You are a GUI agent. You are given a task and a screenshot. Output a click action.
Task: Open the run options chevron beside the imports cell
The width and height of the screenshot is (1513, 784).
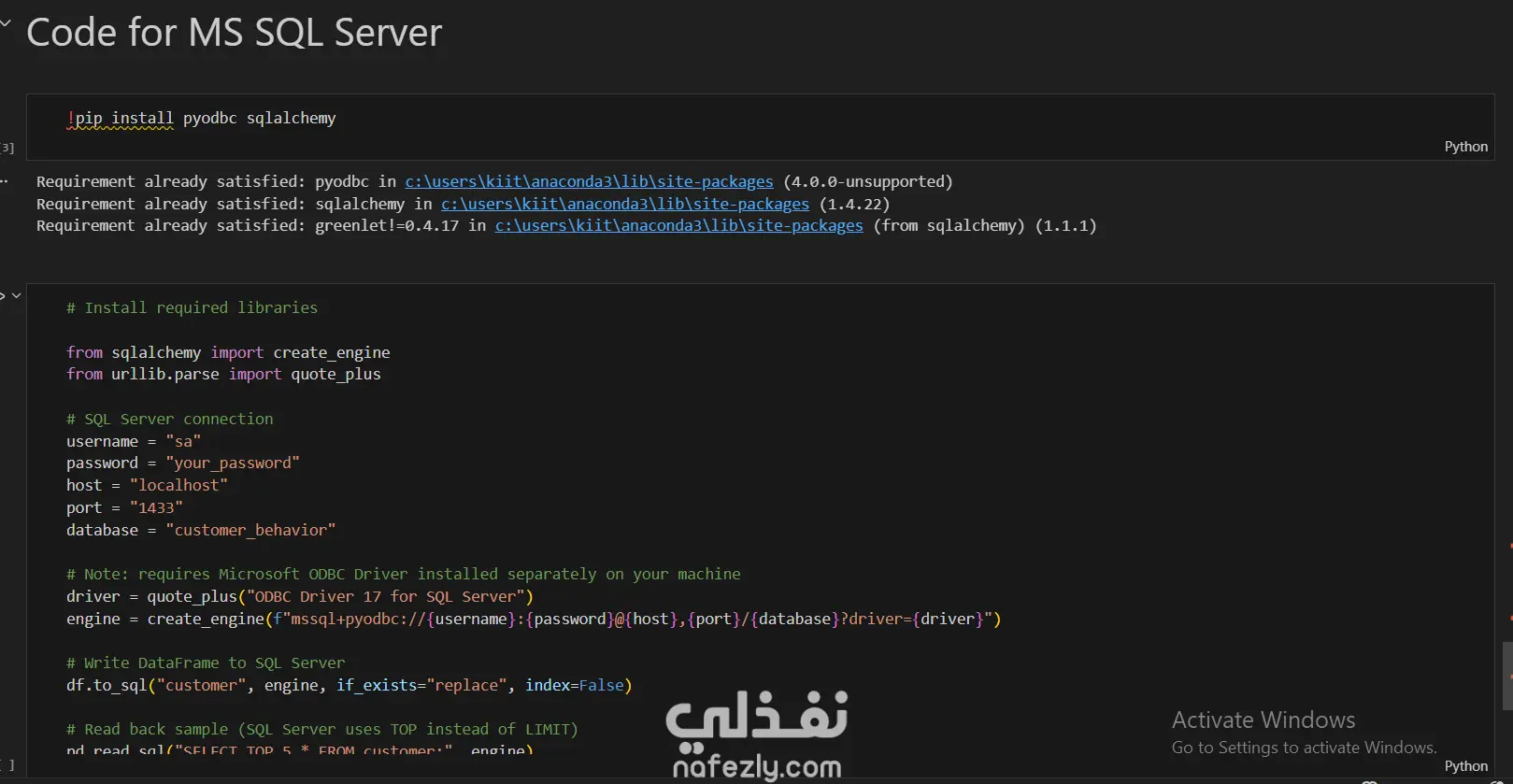click(16, 295)
